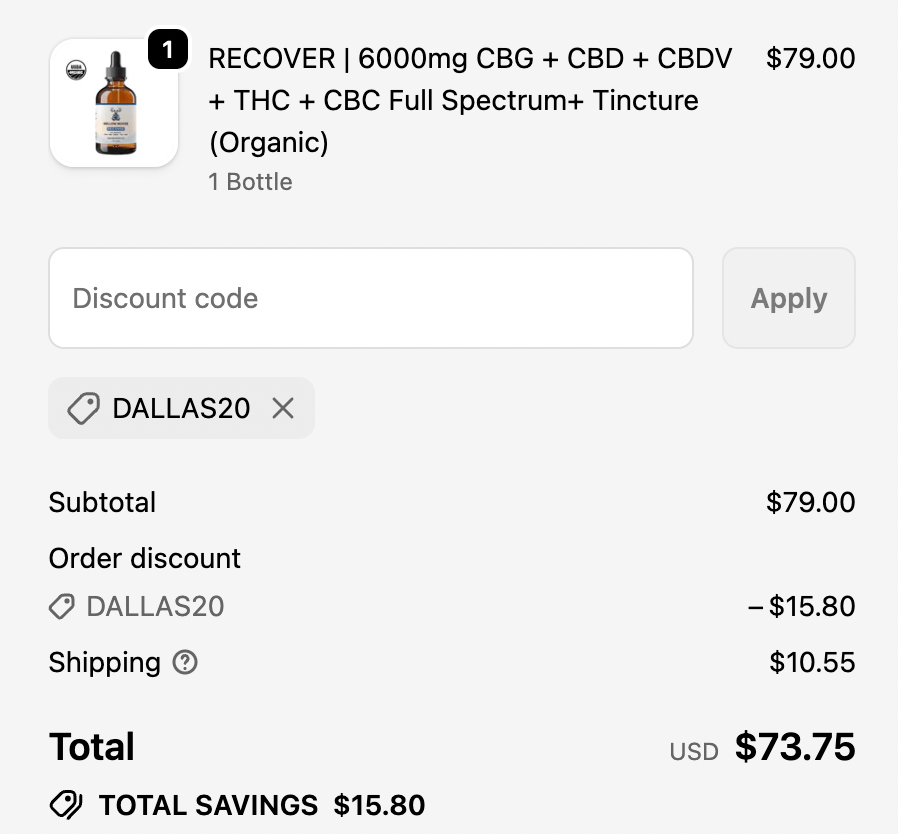
Task: Click the Total Savings tags icon
Action: point(66,805)
